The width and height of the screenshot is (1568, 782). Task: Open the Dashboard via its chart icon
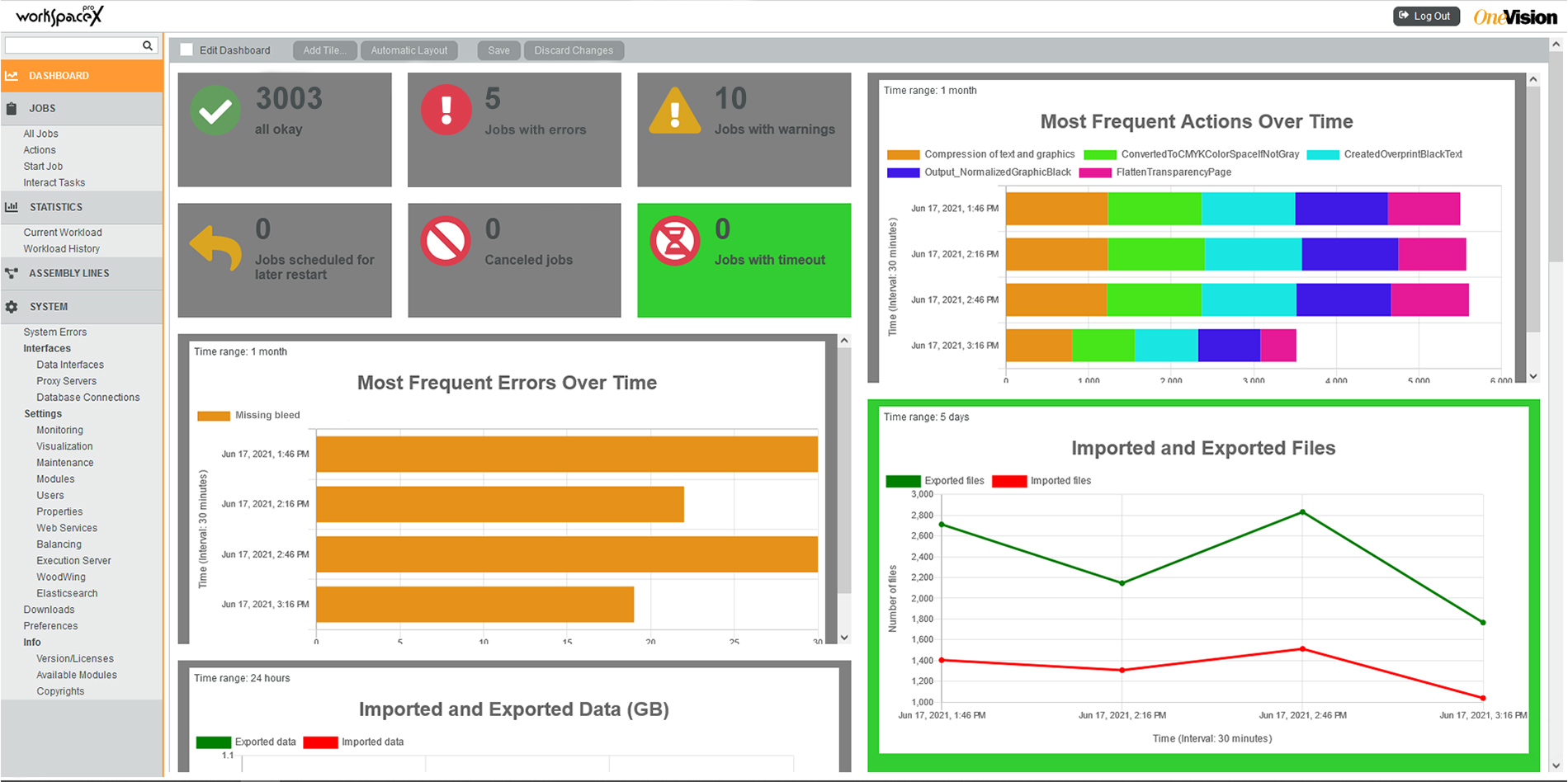[x=12, y=75]
